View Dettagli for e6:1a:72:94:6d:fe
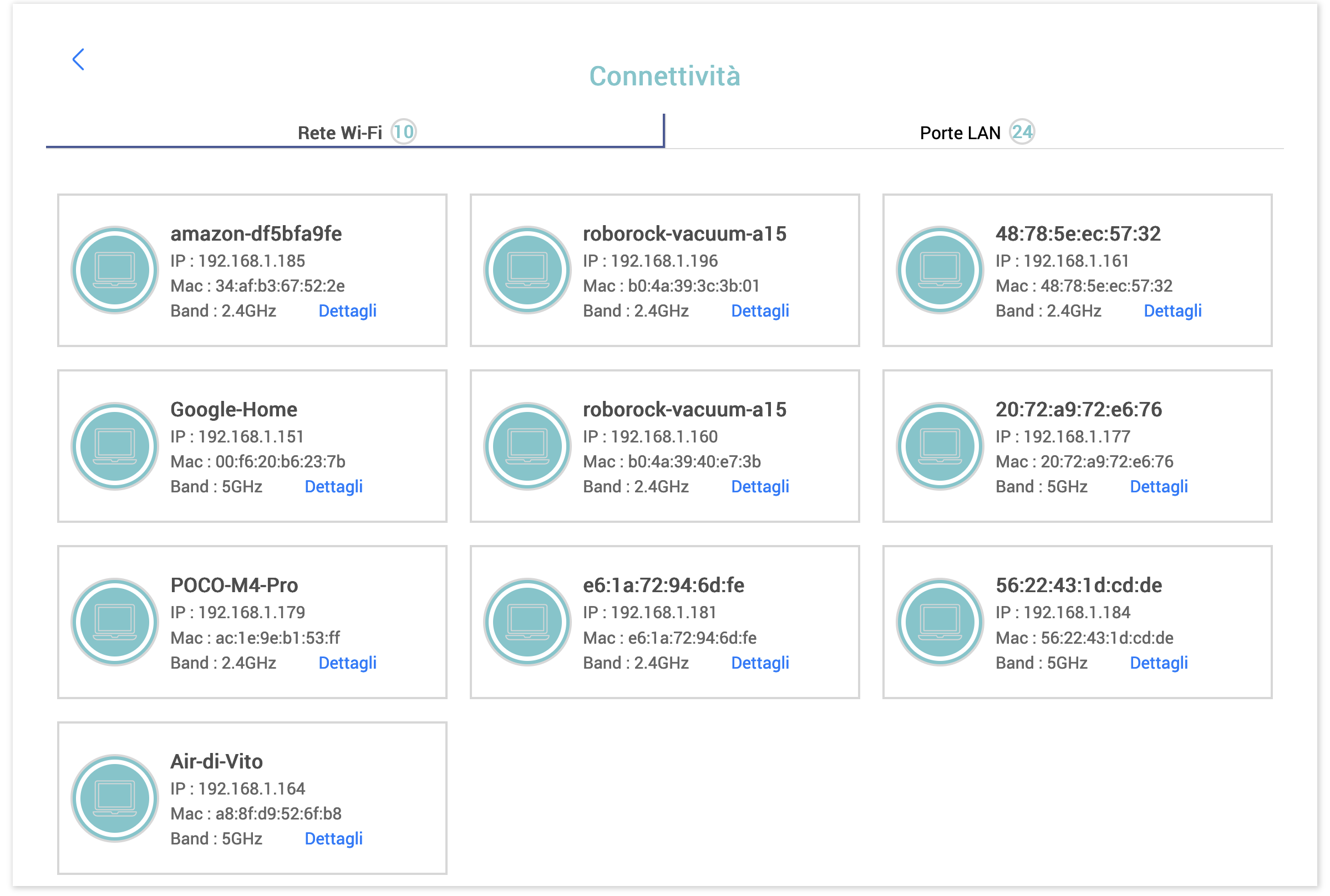 click(x=760, y=663)
